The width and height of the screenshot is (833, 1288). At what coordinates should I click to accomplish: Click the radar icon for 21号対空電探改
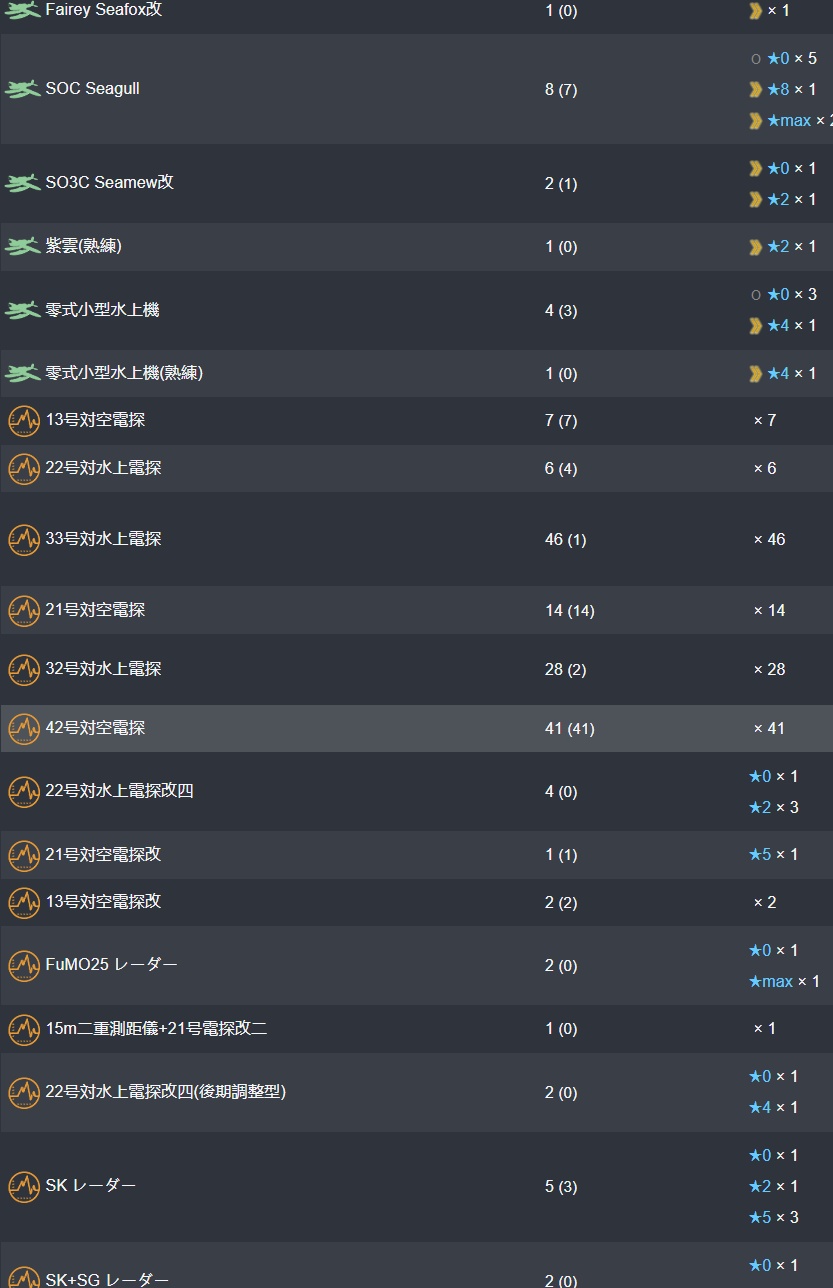click(x=24, y=855)
